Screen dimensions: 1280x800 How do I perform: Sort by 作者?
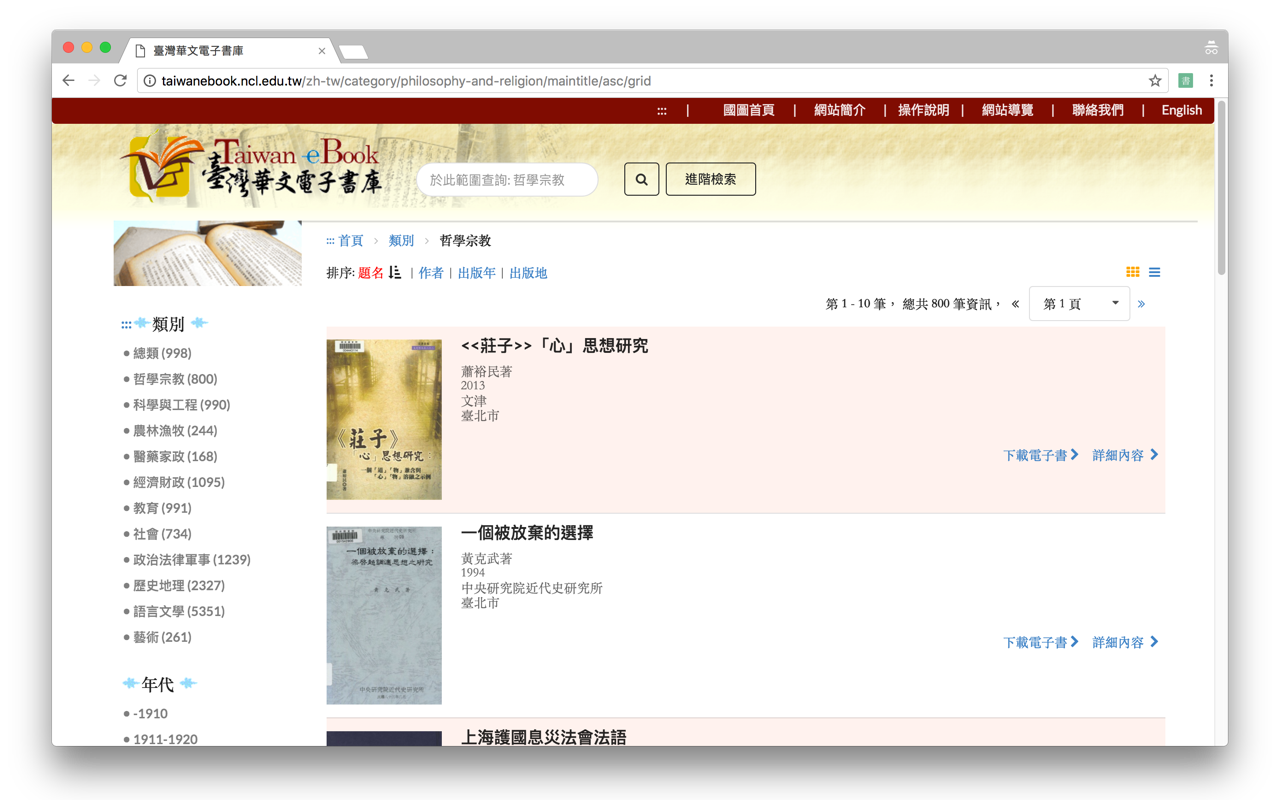click(x=431, y=273)
